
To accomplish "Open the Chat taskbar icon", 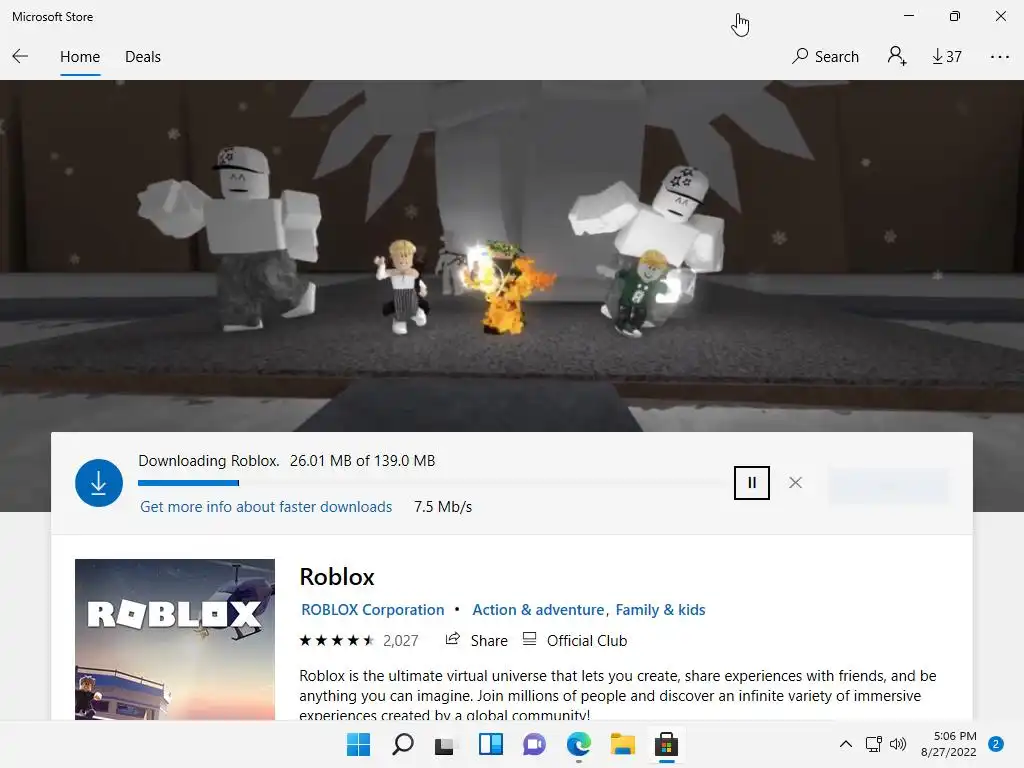I will [534, 744].
